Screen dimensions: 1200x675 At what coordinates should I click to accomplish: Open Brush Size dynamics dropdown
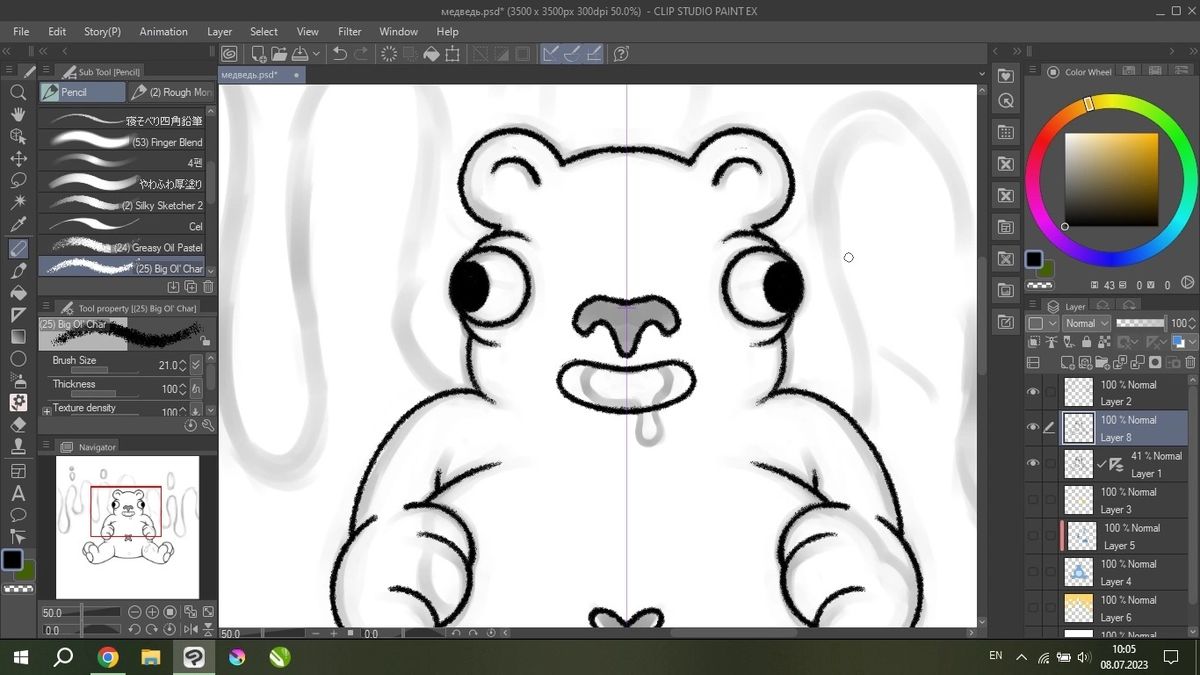pyautogui.click(x=196, y=366)
